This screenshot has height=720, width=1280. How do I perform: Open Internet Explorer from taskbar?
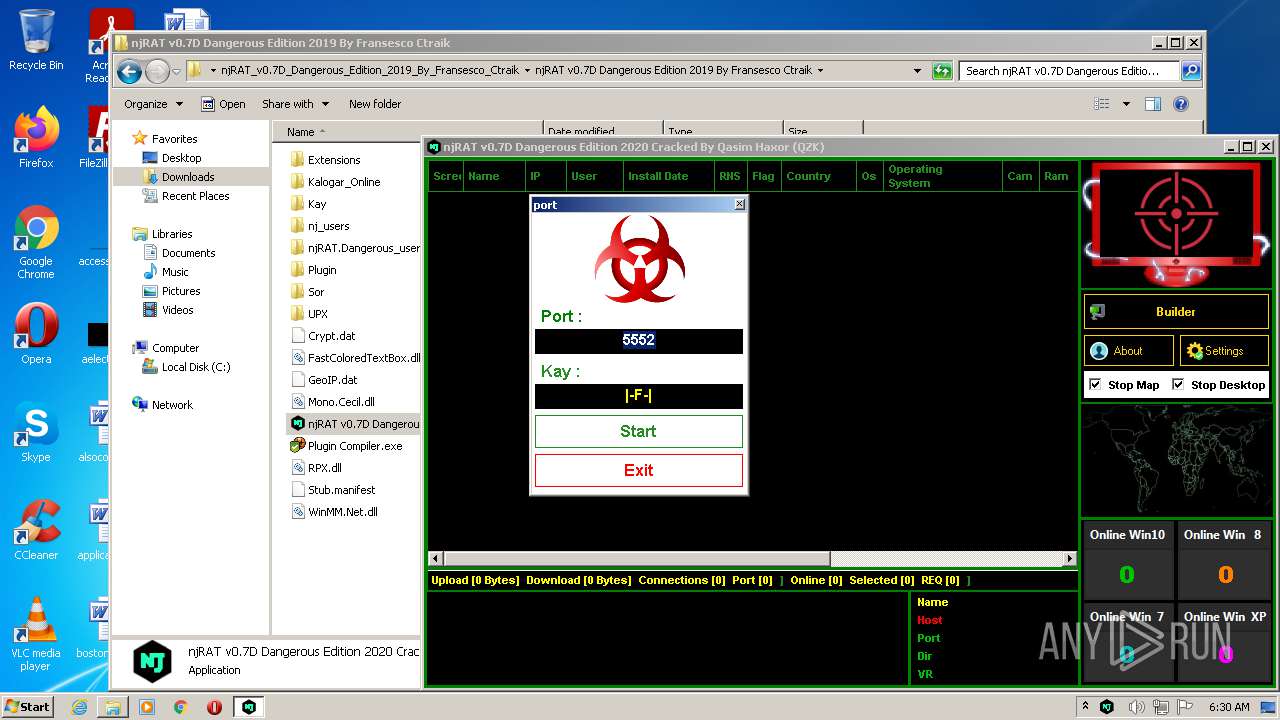coord(79,707)
